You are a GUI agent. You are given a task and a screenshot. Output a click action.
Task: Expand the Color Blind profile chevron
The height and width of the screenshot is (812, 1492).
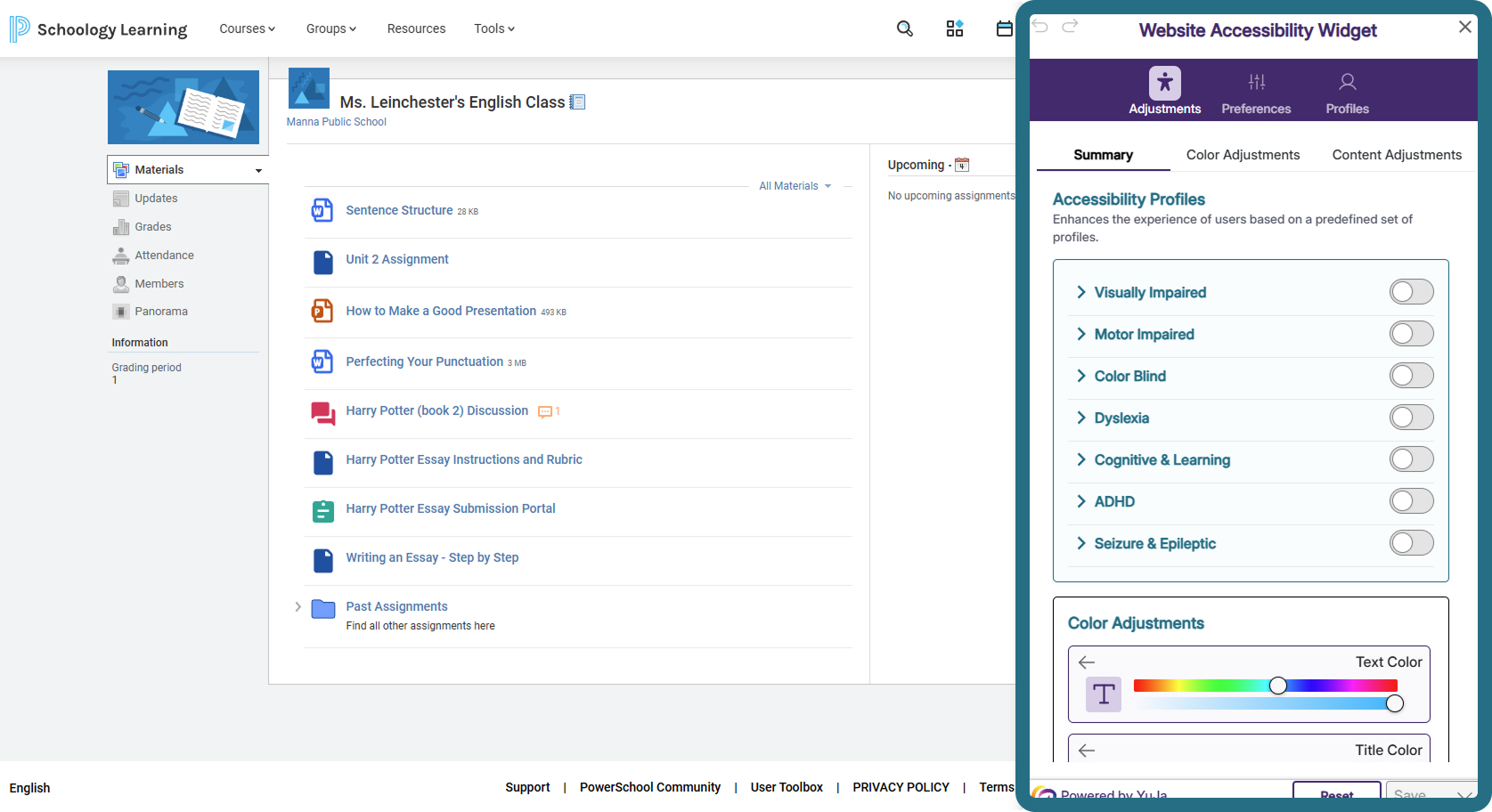pos(1081,376)
